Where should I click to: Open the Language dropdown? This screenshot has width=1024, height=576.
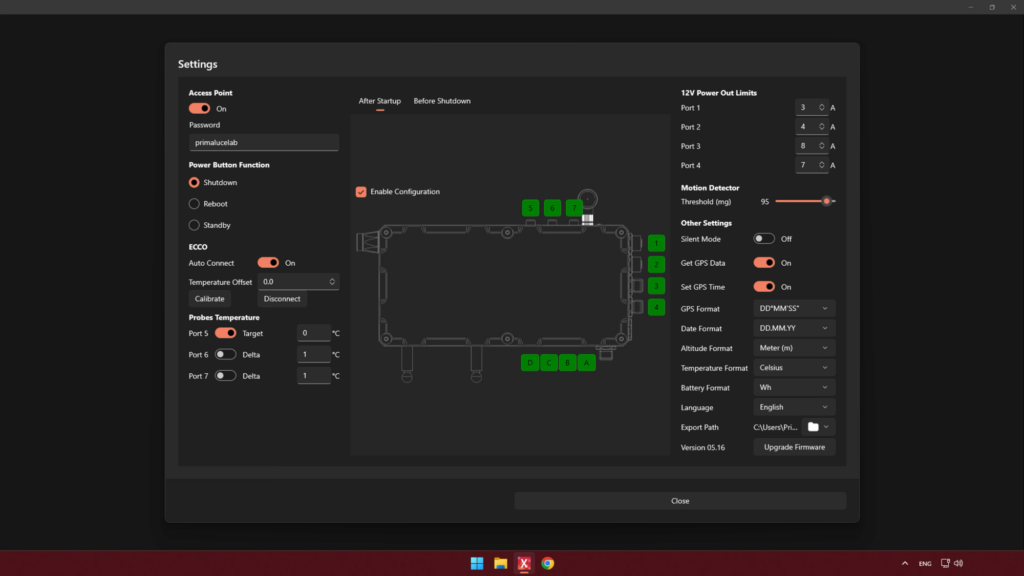[794, 407]
